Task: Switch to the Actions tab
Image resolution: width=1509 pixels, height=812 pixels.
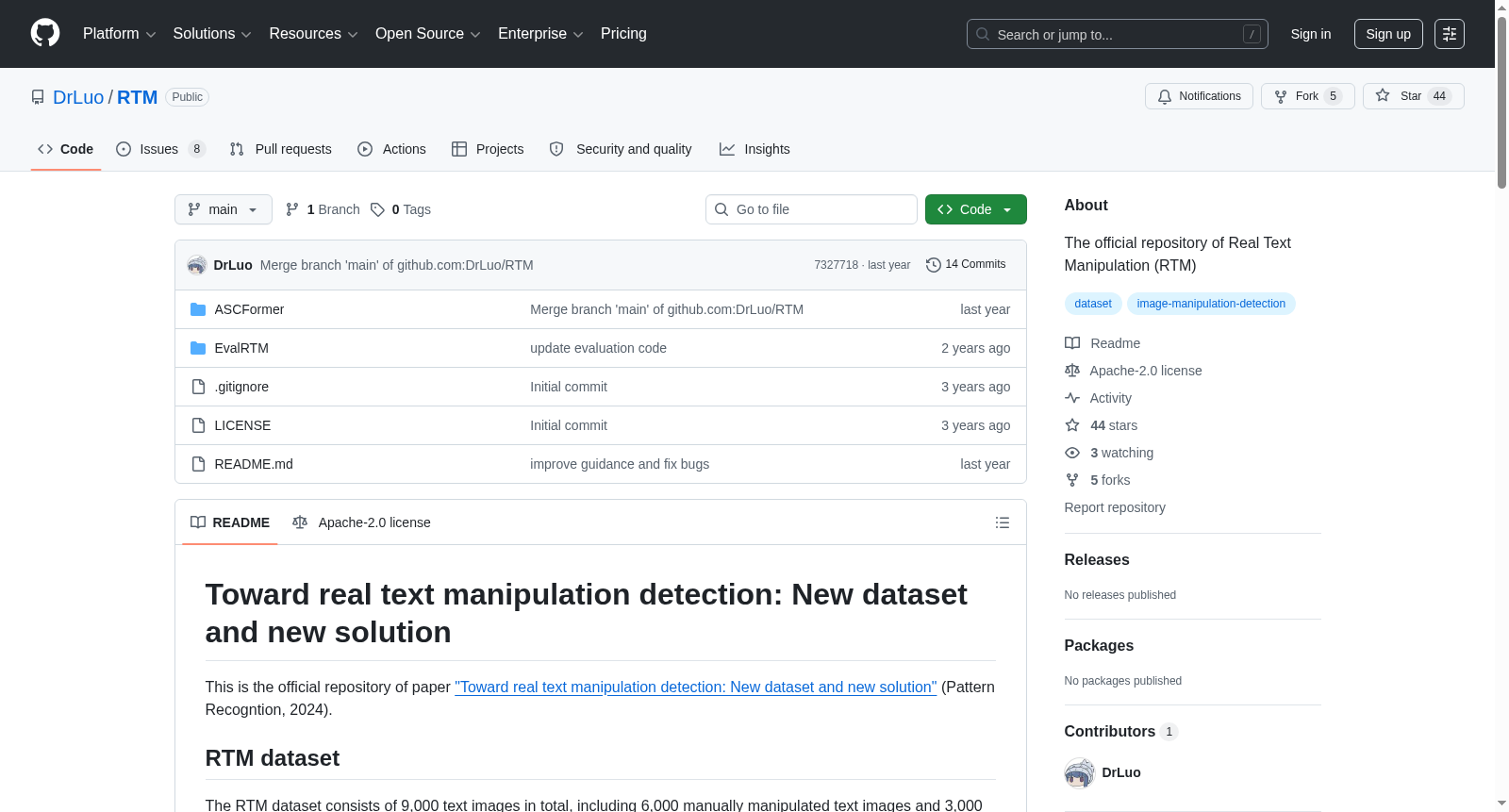Action: [392, 149]
